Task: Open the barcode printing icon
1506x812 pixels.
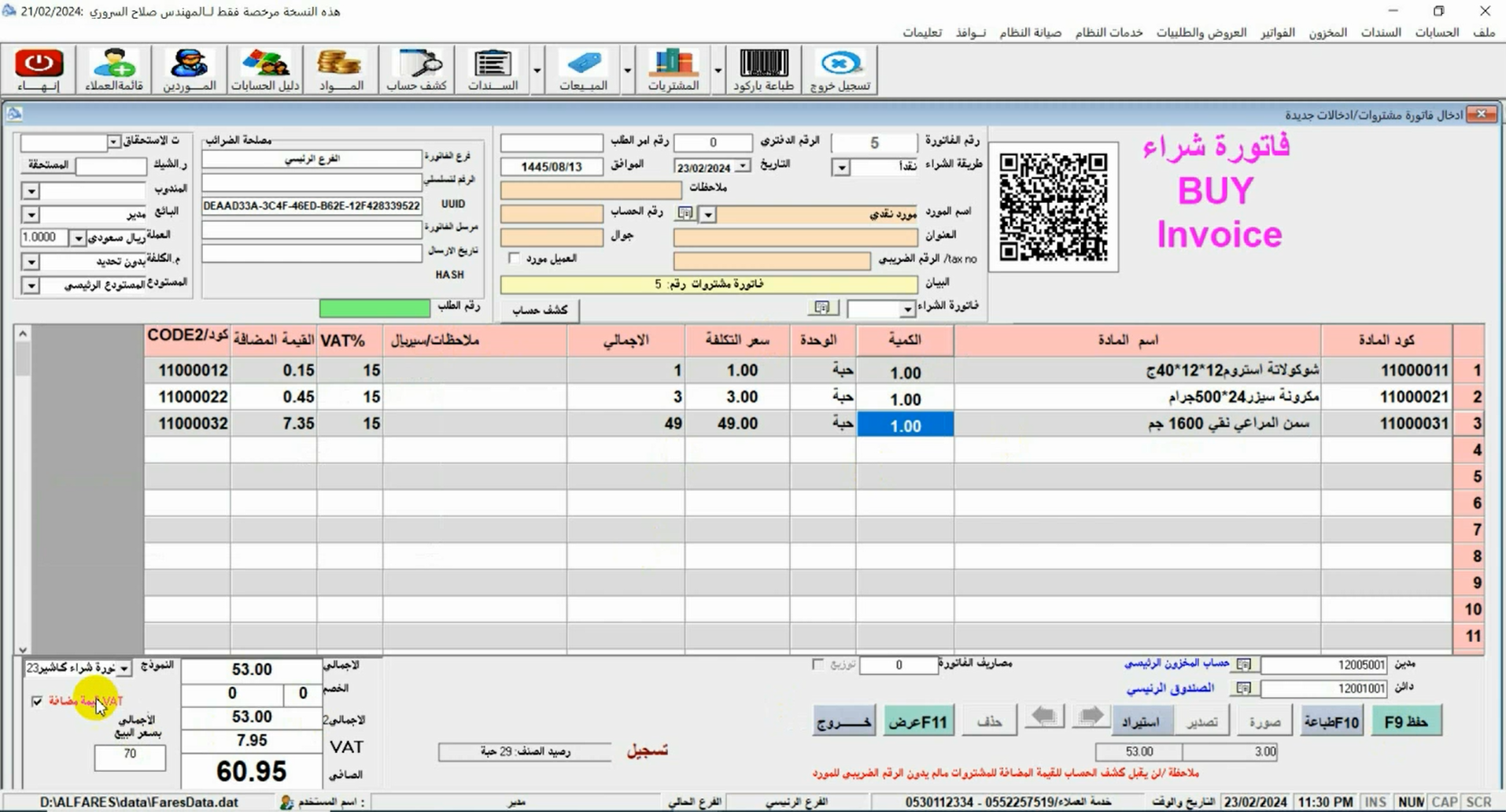Action: (763, 69)
